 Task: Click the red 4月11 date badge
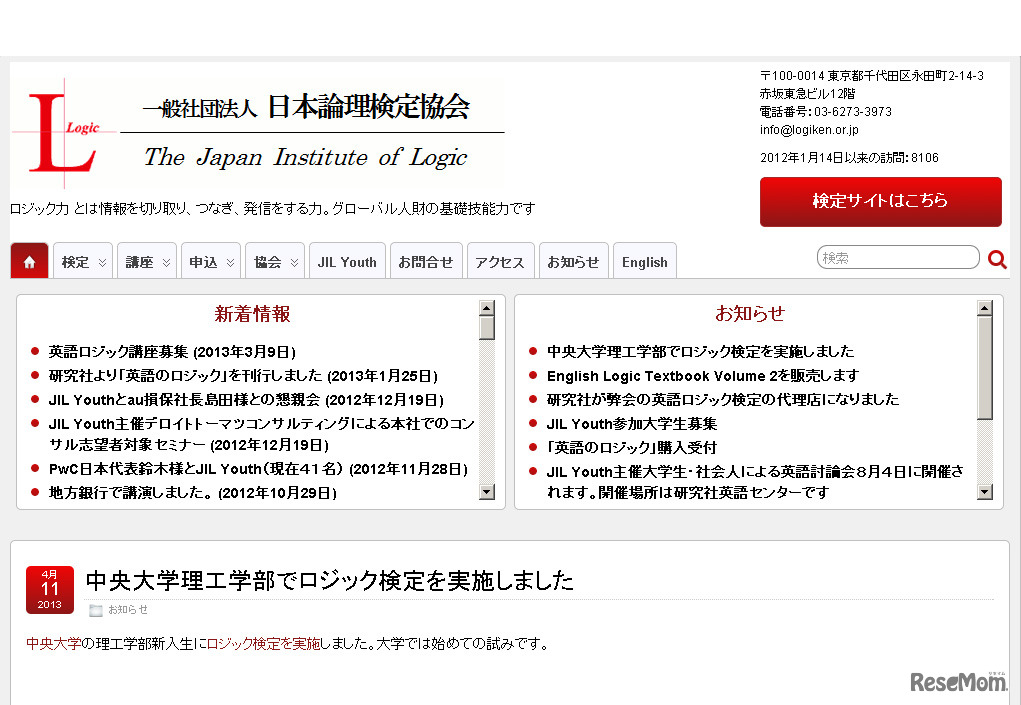pos(49,589)
